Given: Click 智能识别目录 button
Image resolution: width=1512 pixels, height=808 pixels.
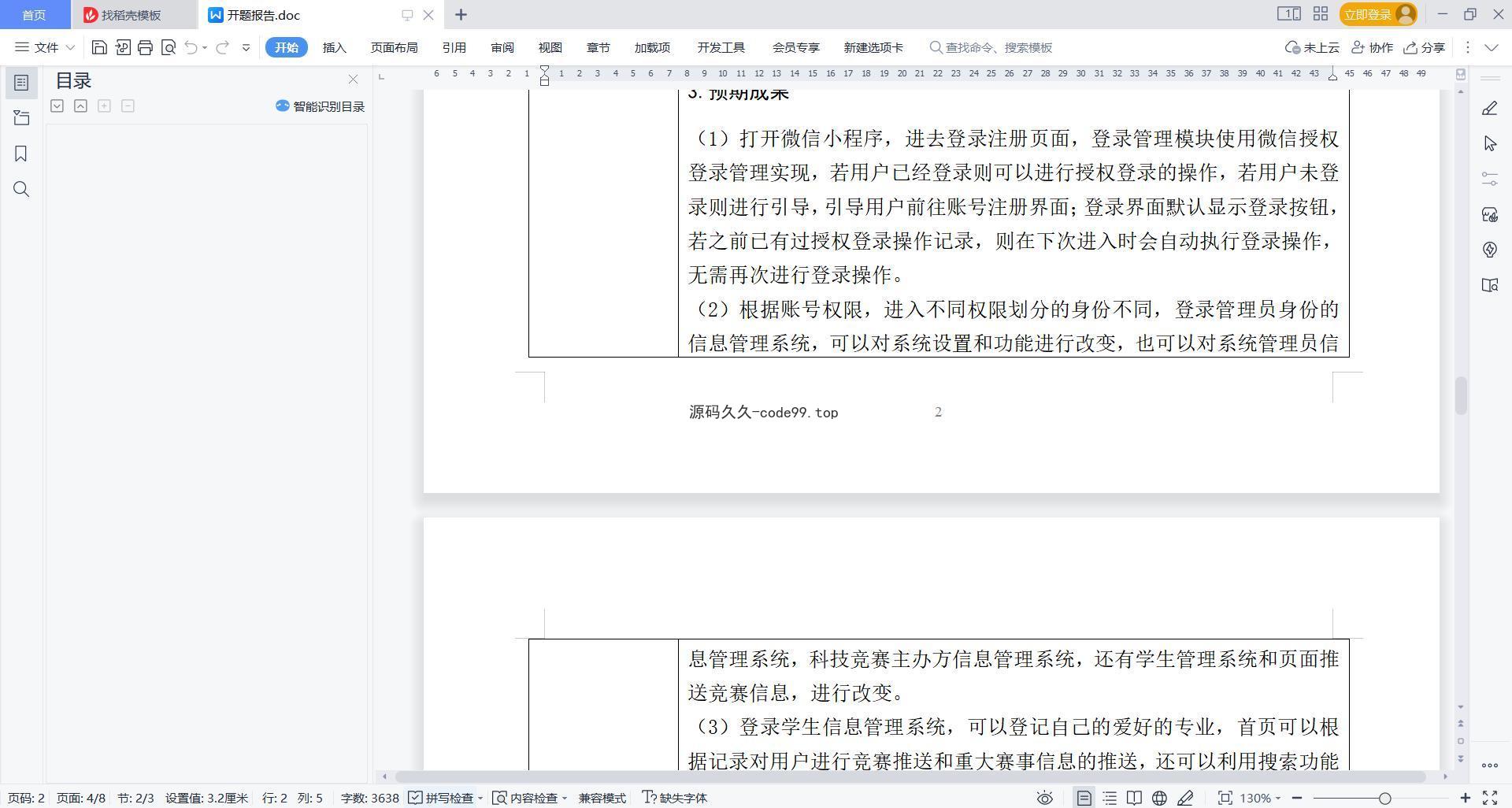Looking at the screenshot, I should point(320,106).
